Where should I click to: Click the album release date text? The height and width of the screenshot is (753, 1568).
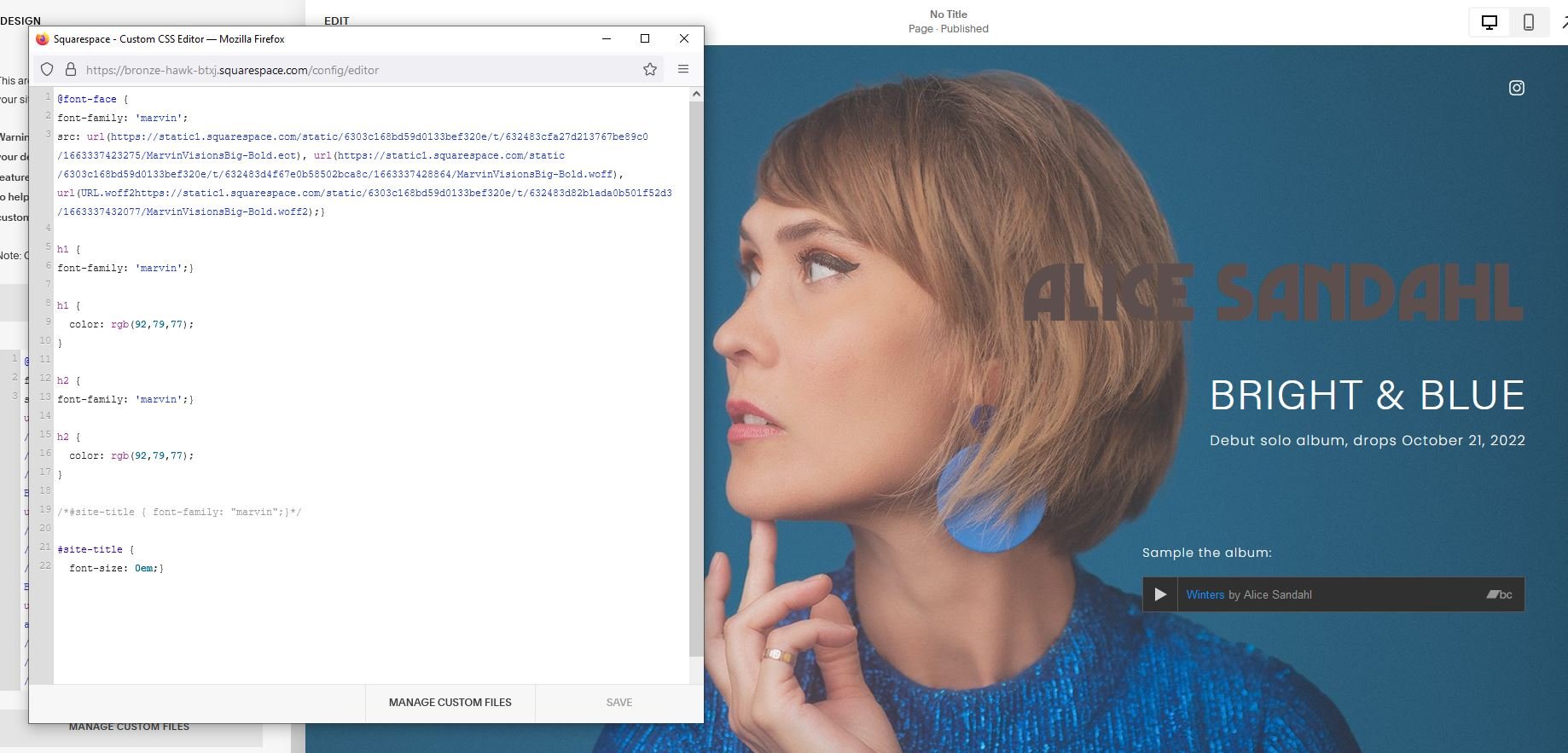click(1368, 441)
